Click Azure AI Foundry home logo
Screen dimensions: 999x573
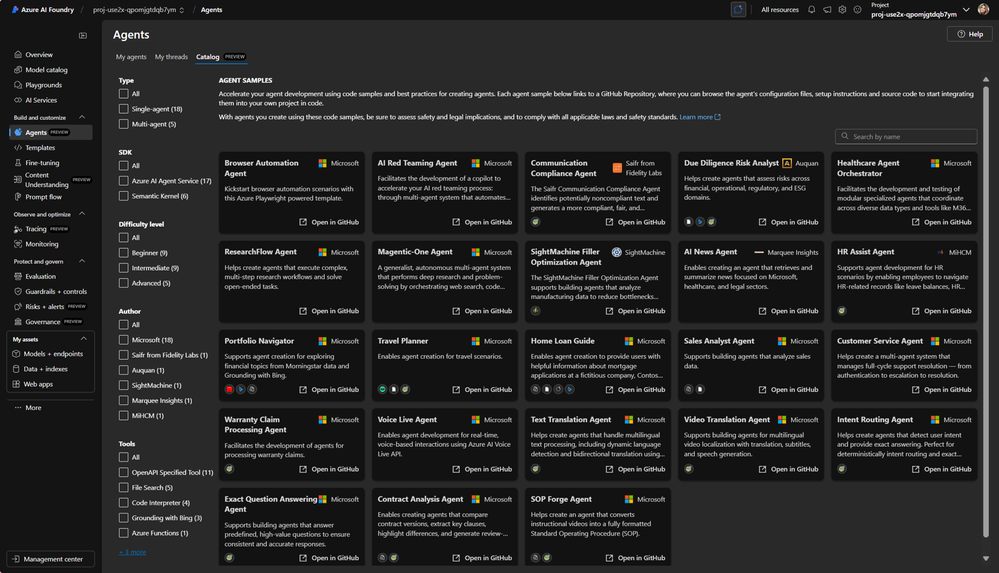[43, 10]
